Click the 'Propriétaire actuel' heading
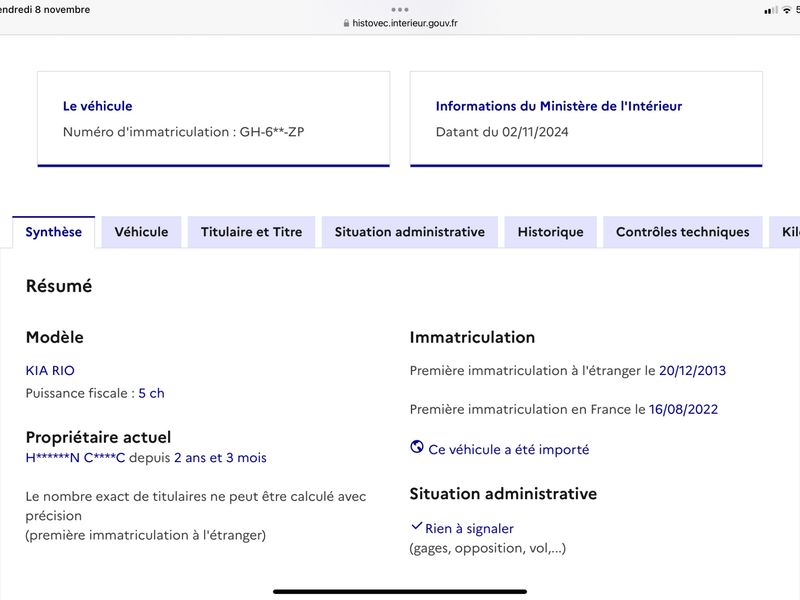The height and width of the screenshot is (600, 800). click(98, 437)
